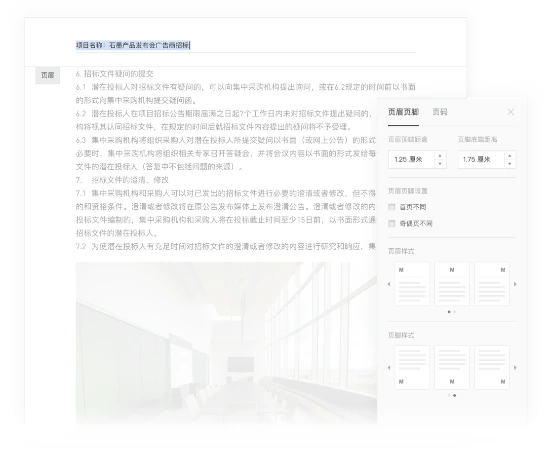Switch to the 页眉页脚 tab

coord(403,112)
